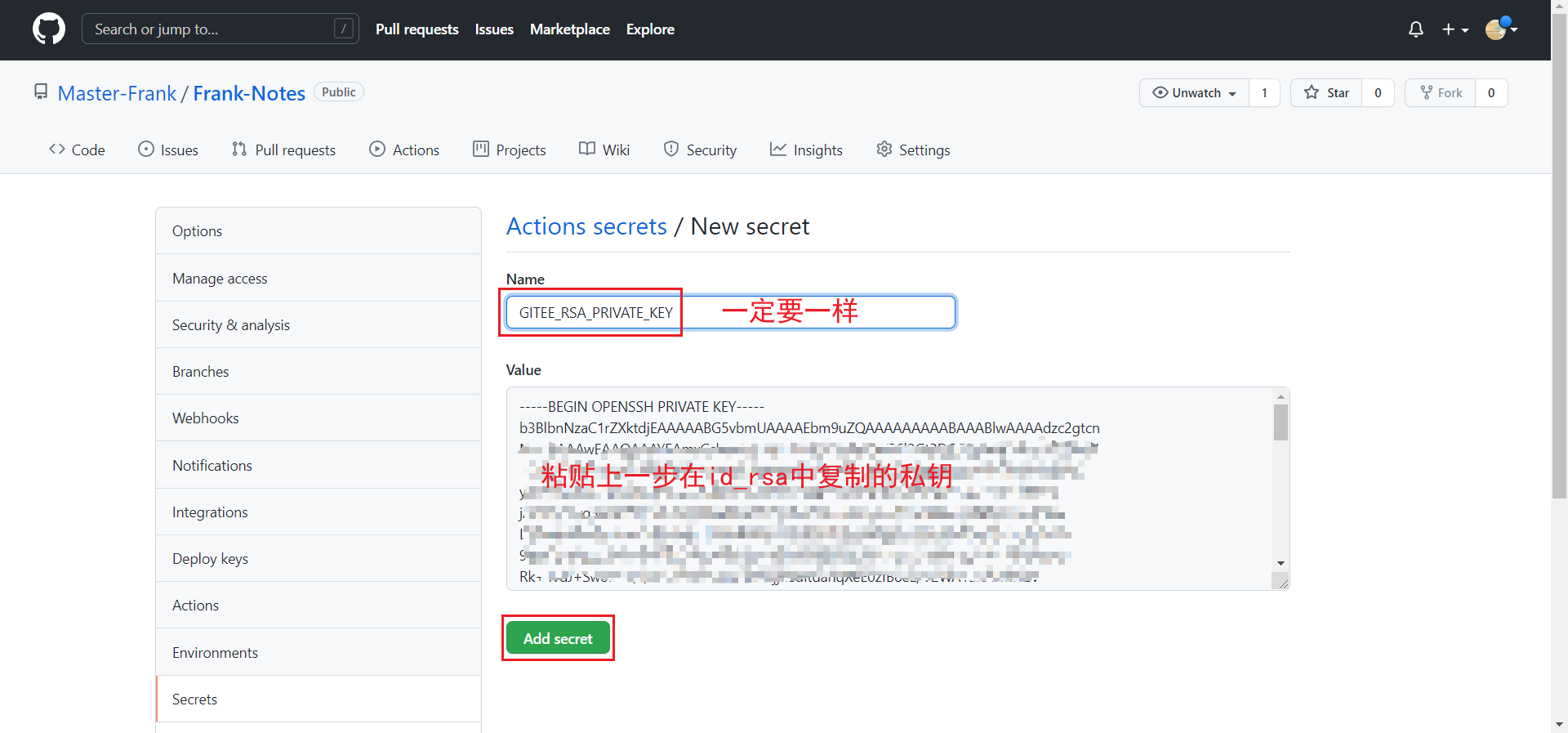Click the shield icon on Security tab
Screen dimensions: 1568x733
tap(671, 149)
